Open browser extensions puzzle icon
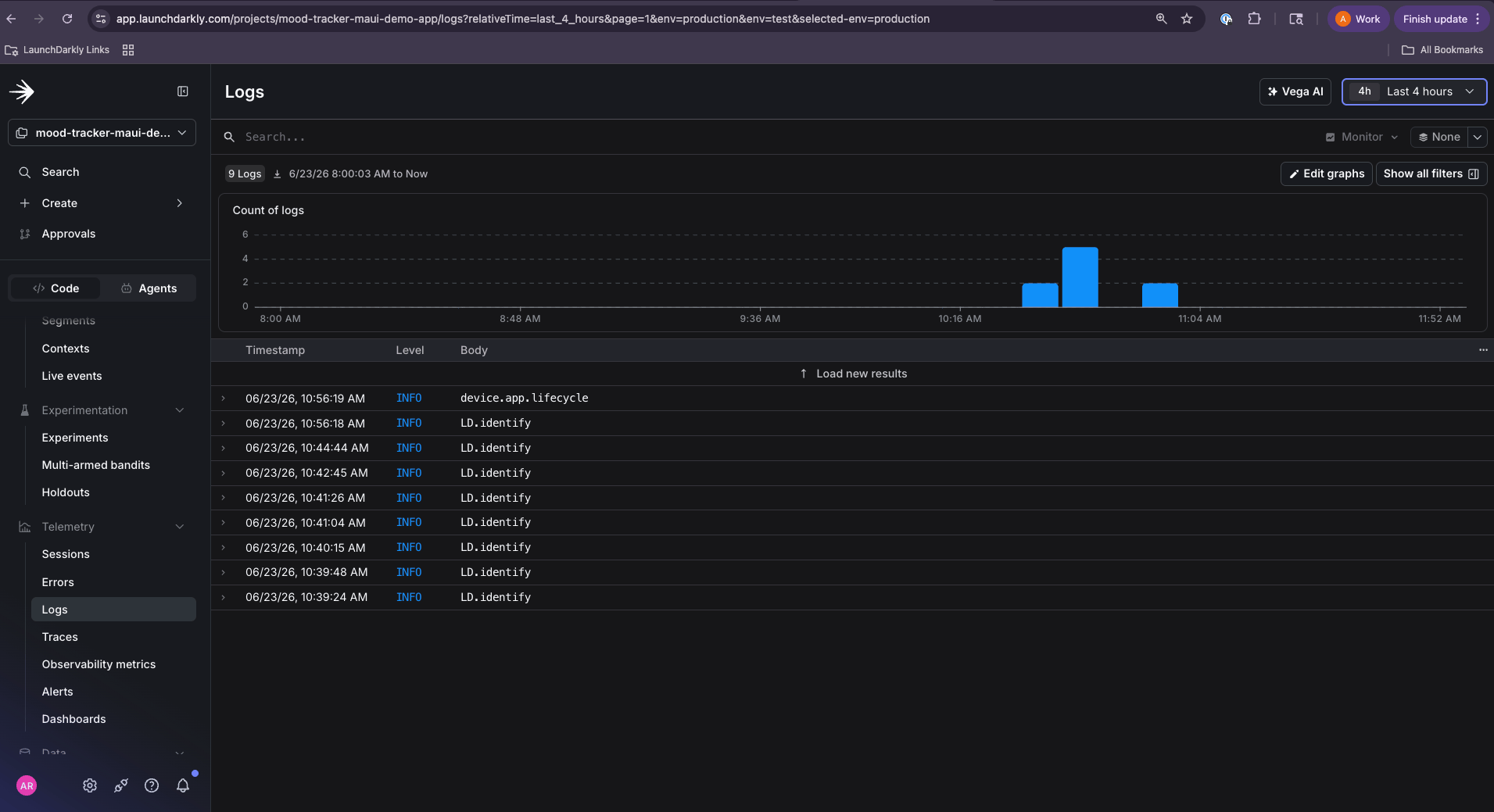 tap(1255, 19)
